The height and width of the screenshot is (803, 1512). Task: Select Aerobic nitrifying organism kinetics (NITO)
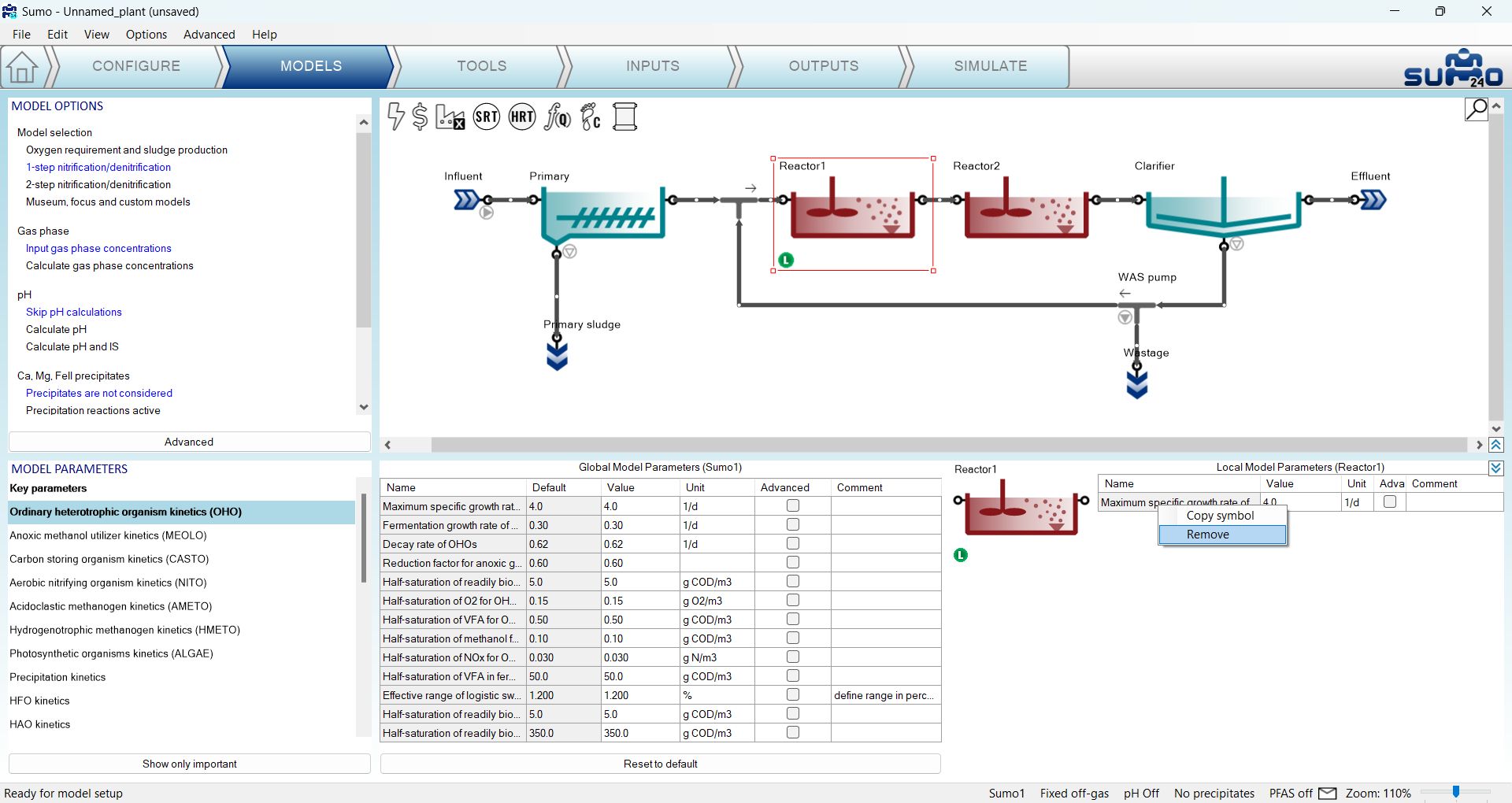(x=108, y=583)
